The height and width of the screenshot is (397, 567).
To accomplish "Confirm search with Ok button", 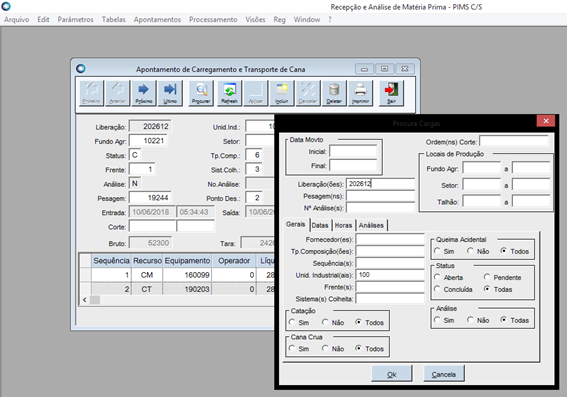I will (392, 374).
